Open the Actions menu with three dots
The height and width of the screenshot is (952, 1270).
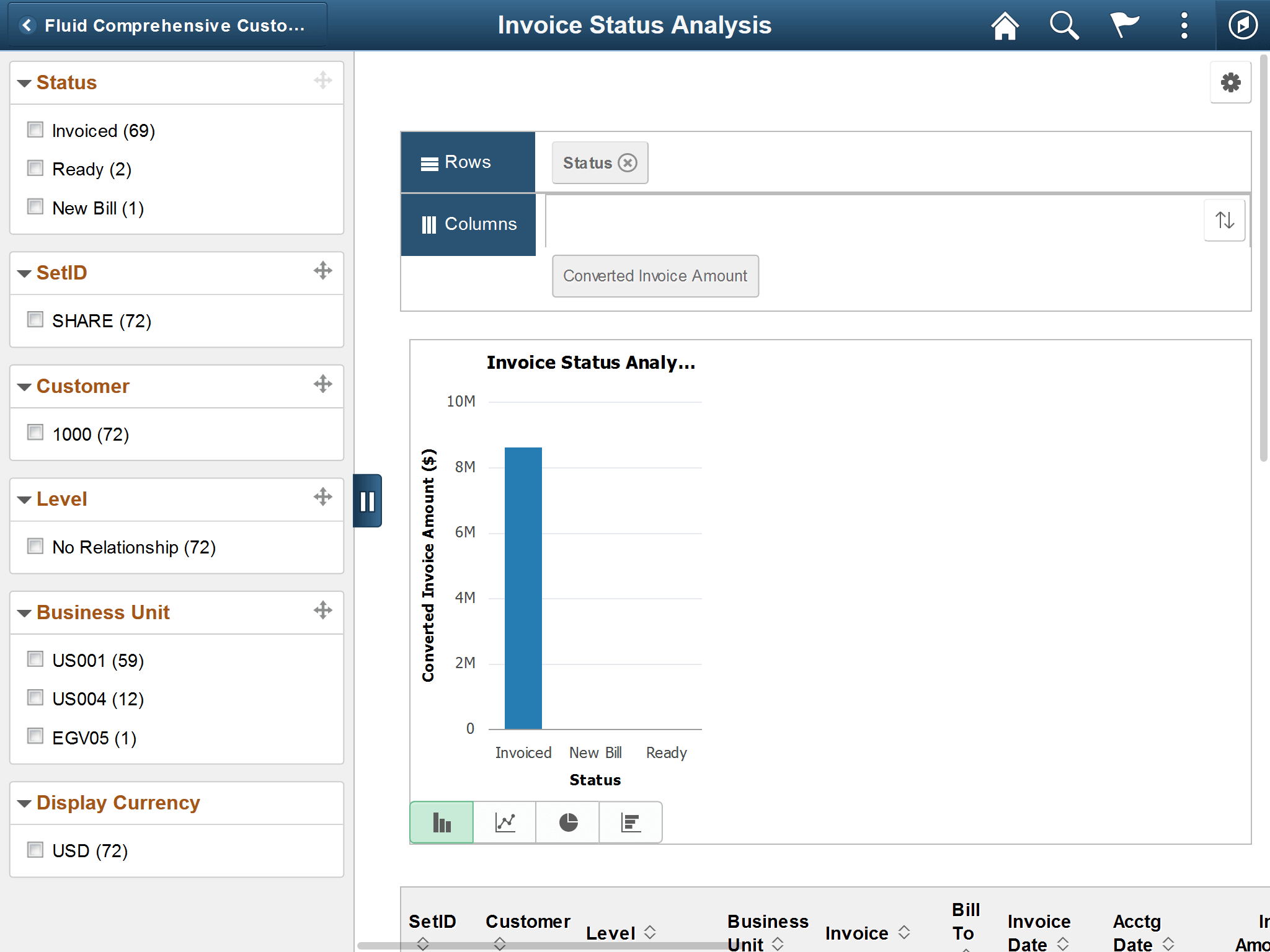point(1183,25)
